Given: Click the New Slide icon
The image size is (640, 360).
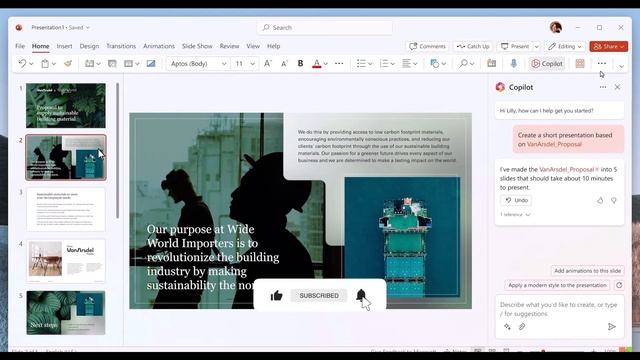Looking at the screenshot, I should [x=89, y=64].
